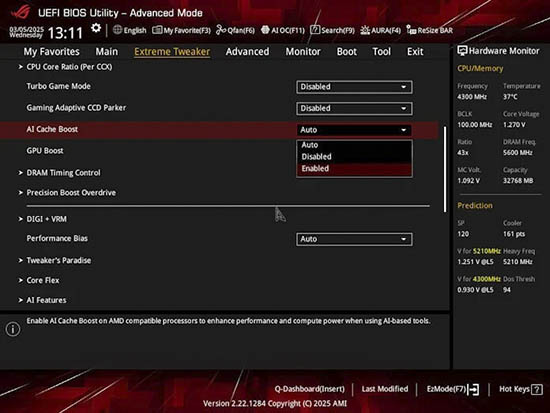This screenshot has width=550, height=413.
Task: Select the Turbo Game Mode label
Action: 59,86
